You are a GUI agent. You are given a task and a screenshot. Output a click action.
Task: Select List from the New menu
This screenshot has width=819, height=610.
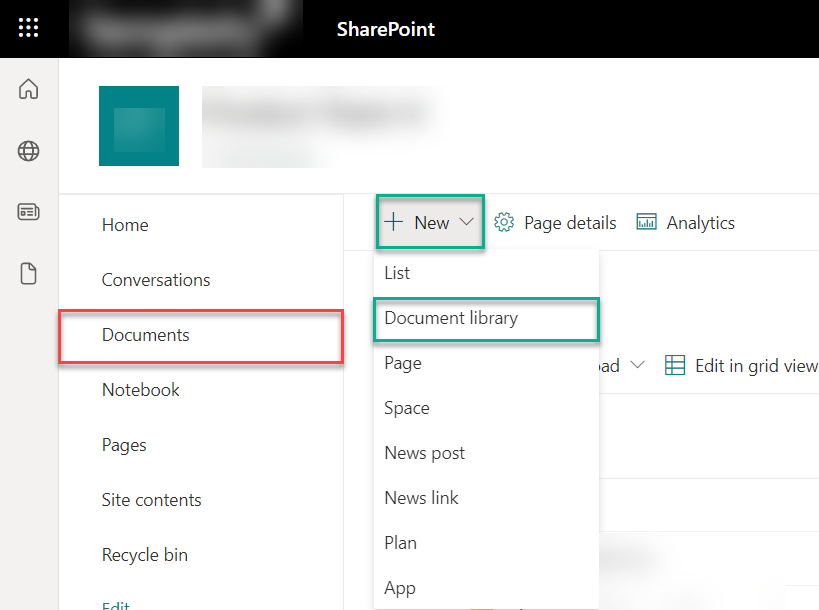tap(397, 272)
